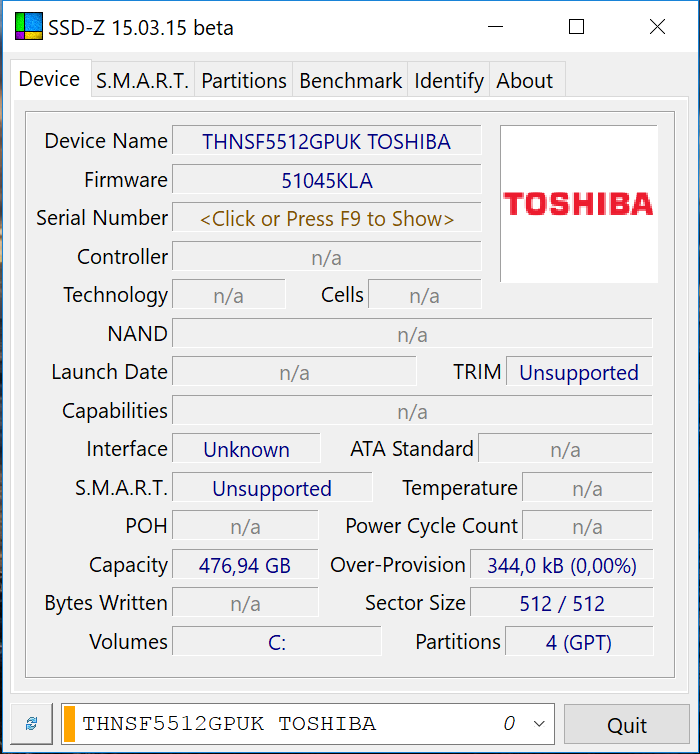Image resolution: width=700 pixels, height=754 pixels.
Task: Open the About tab
Action: coord(525,80)
